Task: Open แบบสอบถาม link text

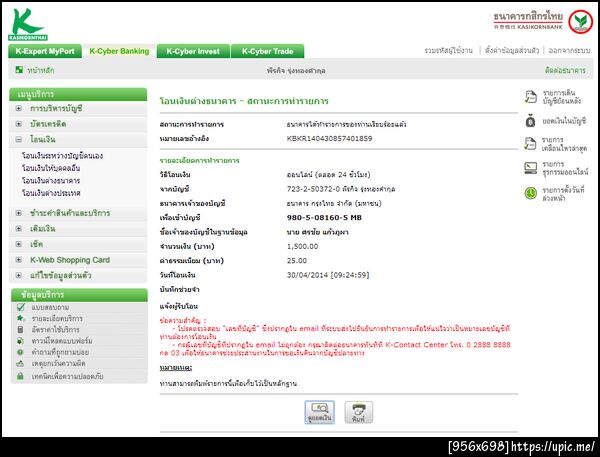Action: click(x=50, y=307)
